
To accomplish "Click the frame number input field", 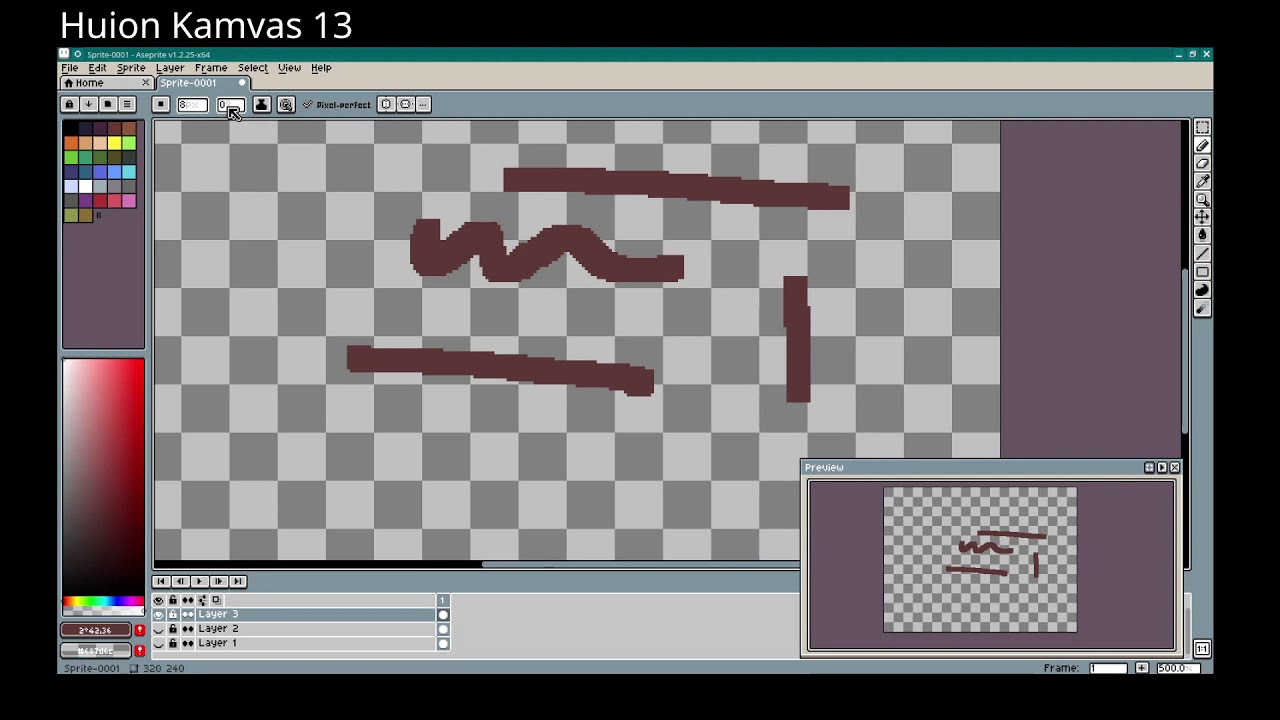I will (x=1108, y=668).
